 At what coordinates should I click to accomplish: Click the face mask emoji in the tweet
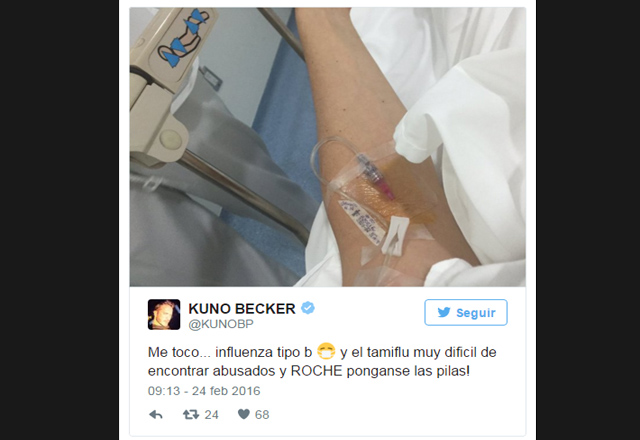(x=326, y=351)
